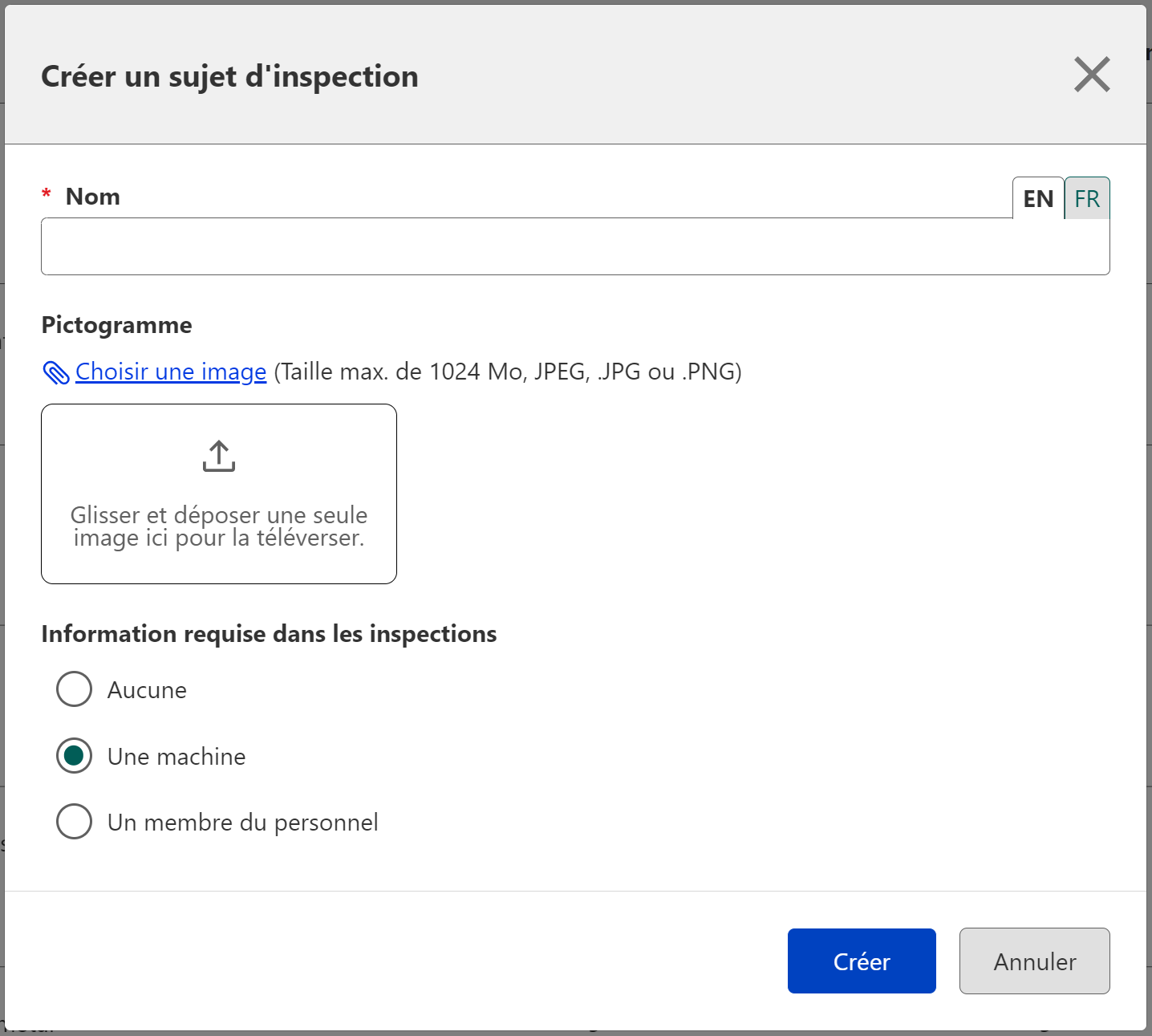
Task: Click the Un membre du personnel label
Action: tap(242, 823)
